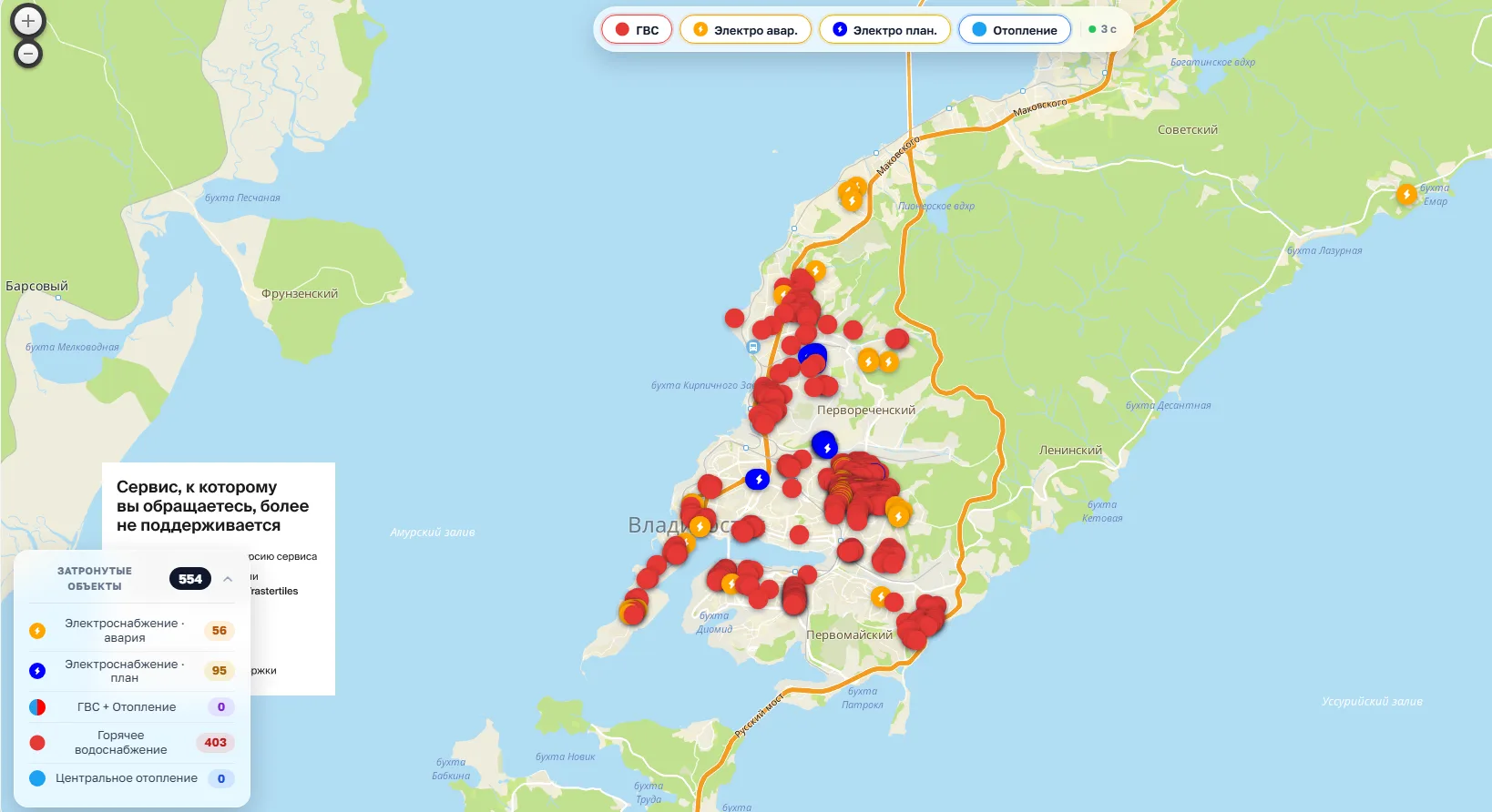Zoom in with the plus button
The width and height of the screenshot is (1492, 812).
[x=28, y=20]
